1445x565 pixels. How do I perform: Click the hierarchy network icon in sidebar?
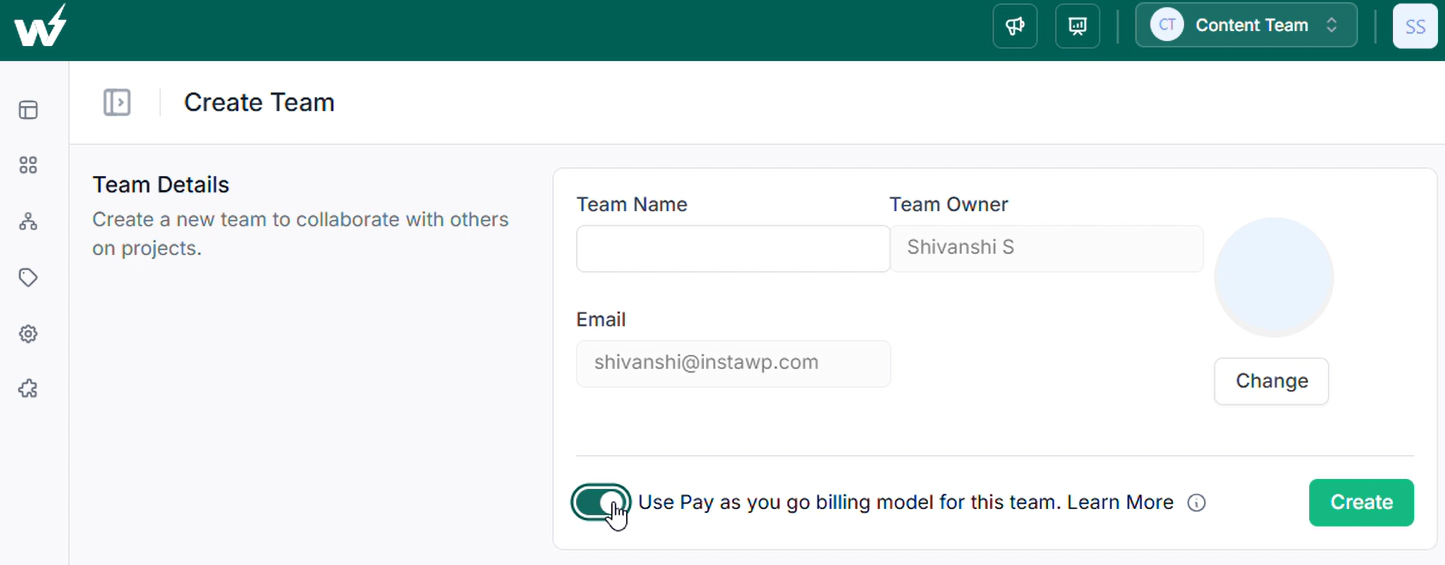(x=28, y=222)
